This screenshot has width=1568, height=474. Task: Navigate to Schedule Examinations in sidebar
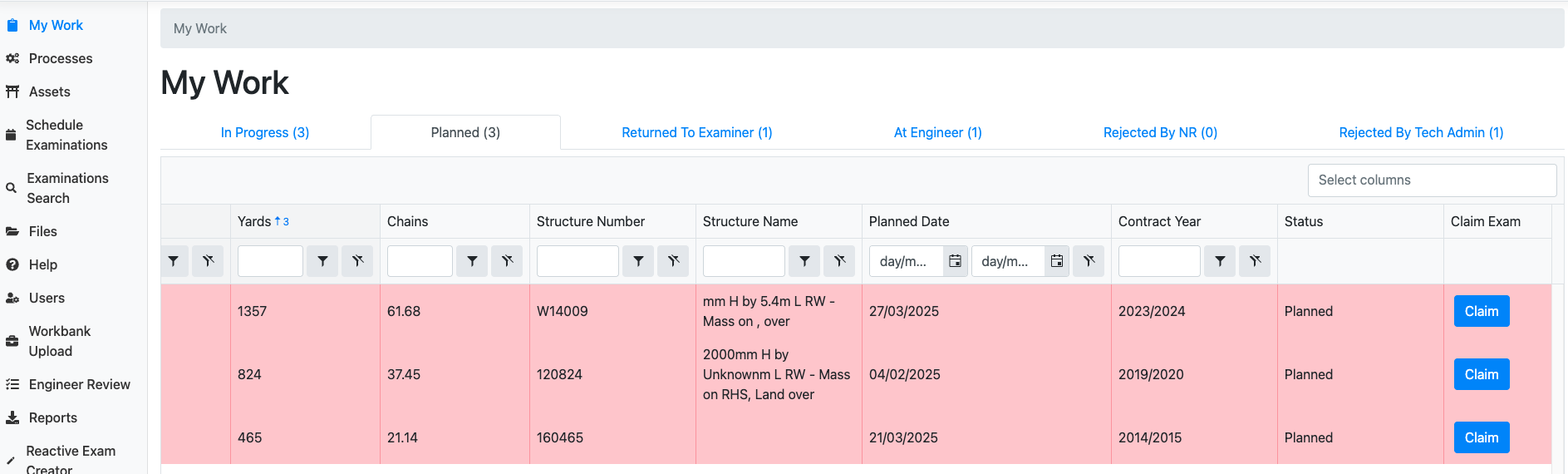(x=66, y=135)
